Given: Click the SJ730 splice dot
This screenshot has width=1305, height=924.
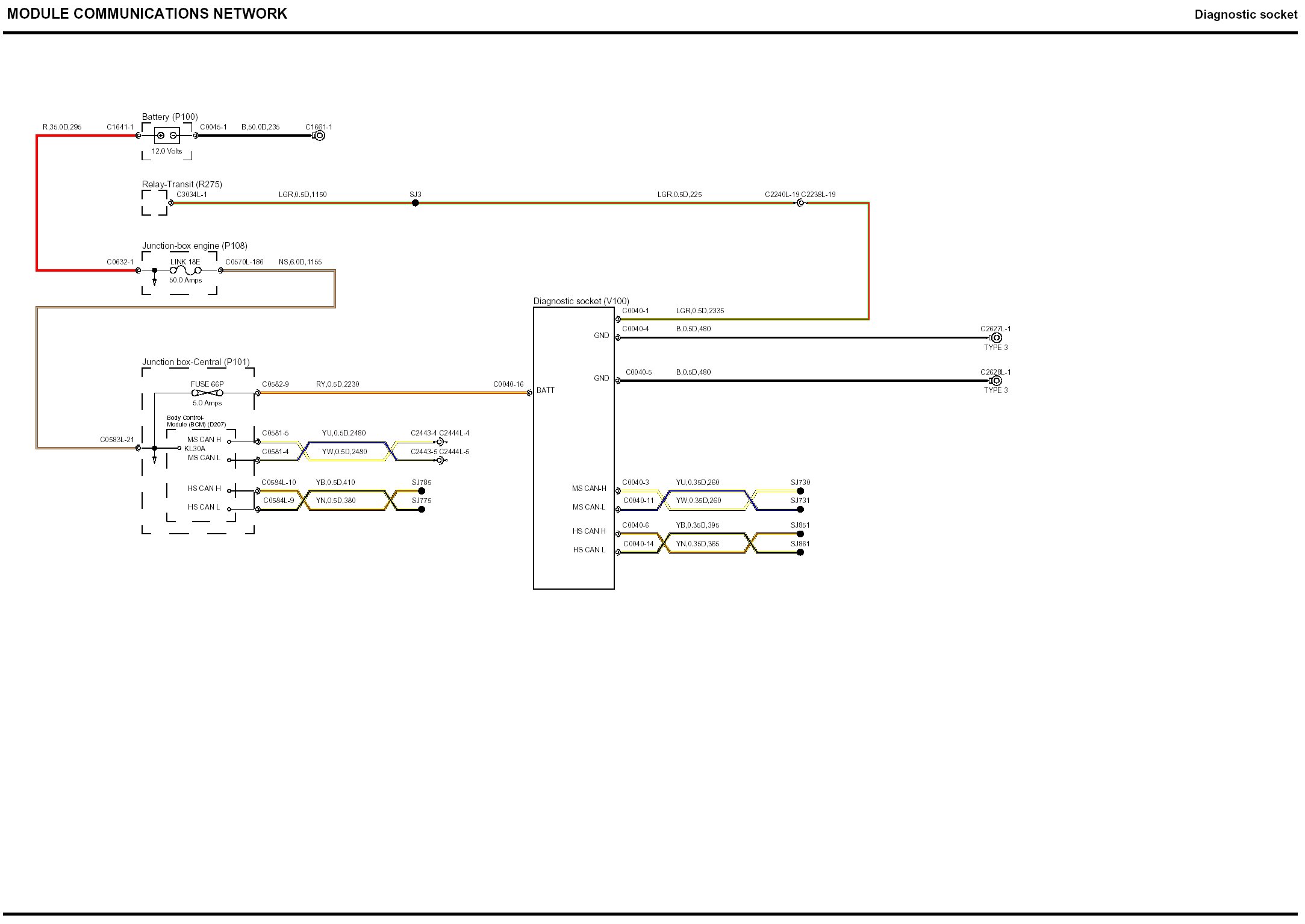Looking at the screenshot, I should pyautogui.click(x=800, y=491).
